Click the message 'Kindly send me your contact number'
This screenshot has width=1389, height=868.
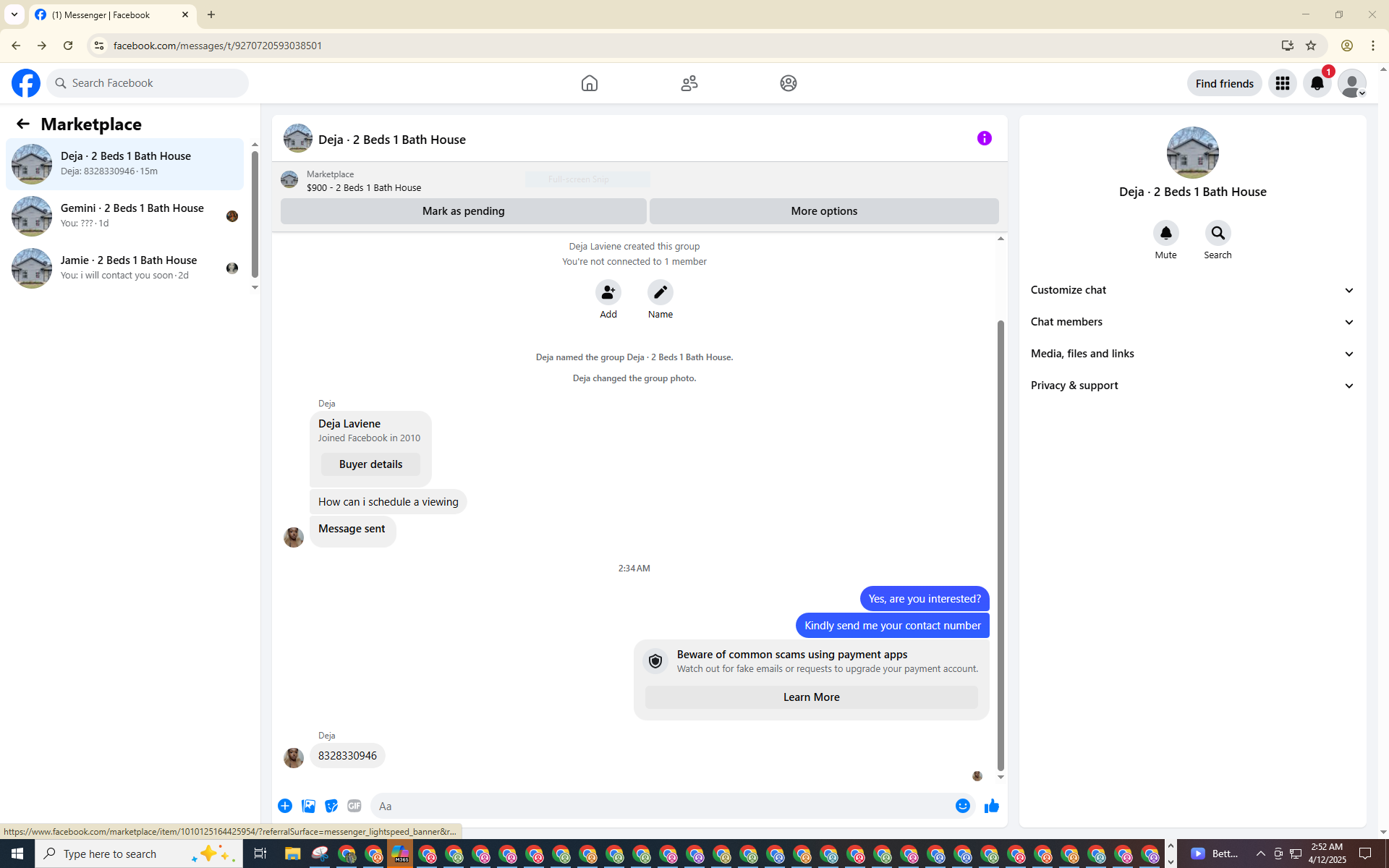[893, 626]
